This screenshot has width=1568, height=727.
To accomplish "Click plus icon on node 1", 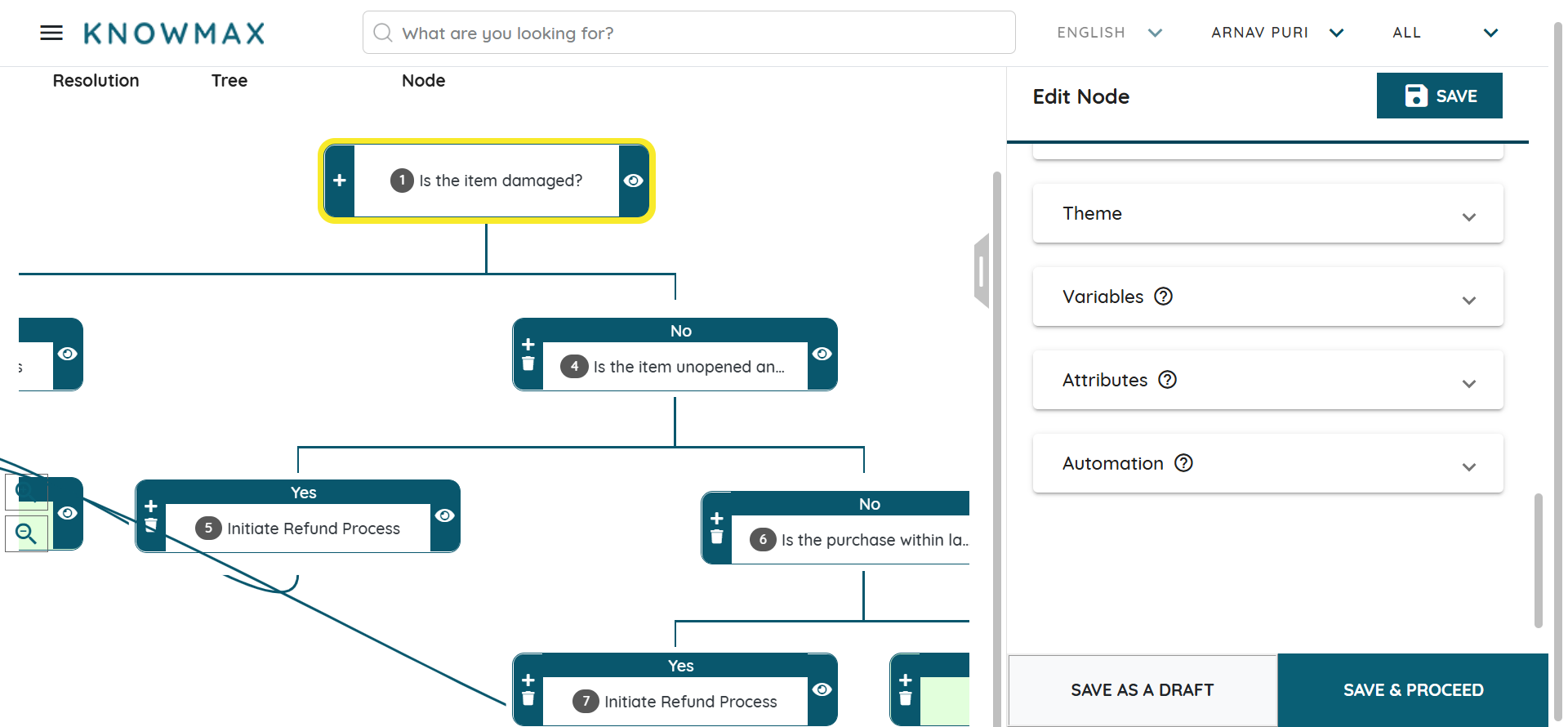I will click(340, 181).
